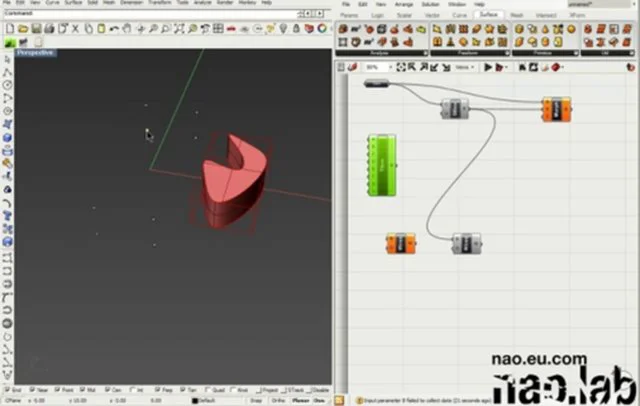Viewport: 640px width, 406px height.
Task: Expand the Primitive panel arrow
Action: pyautogui.click(x=576, y=53)
